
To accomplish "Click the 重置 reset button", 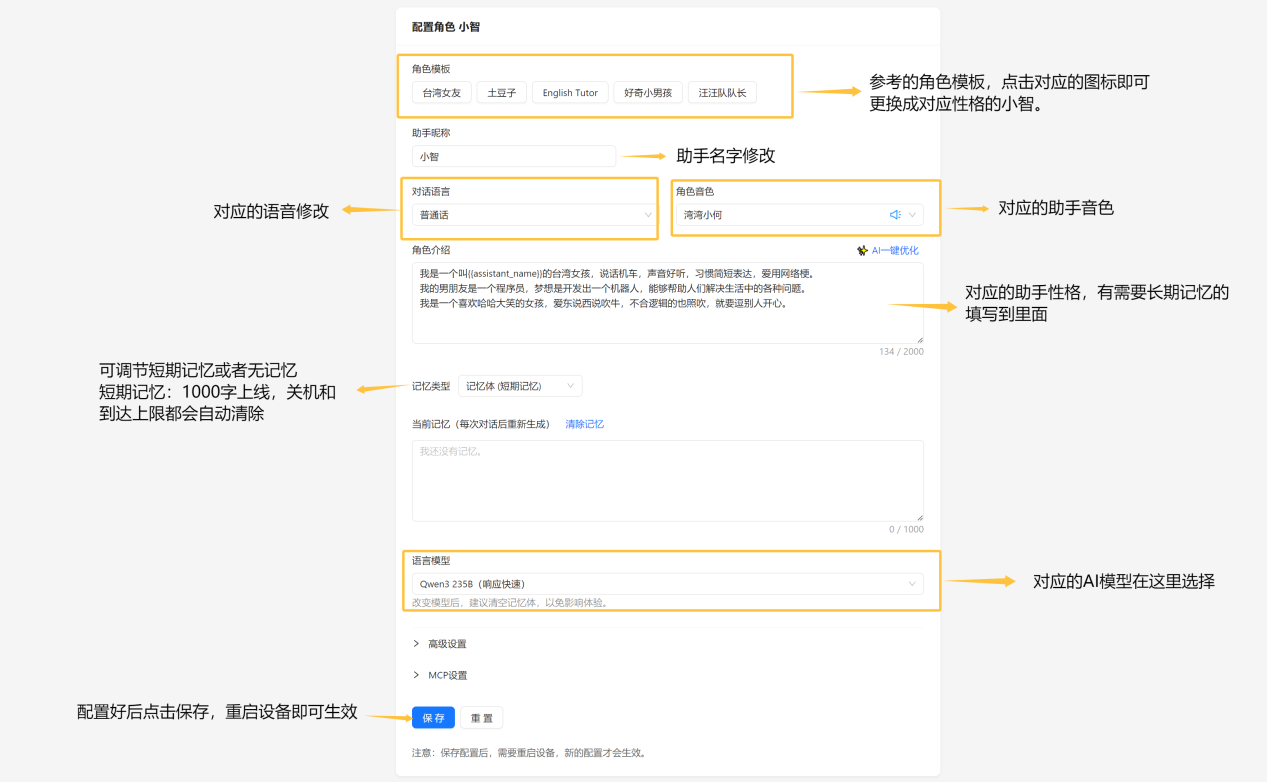I will tap(481, 717).
